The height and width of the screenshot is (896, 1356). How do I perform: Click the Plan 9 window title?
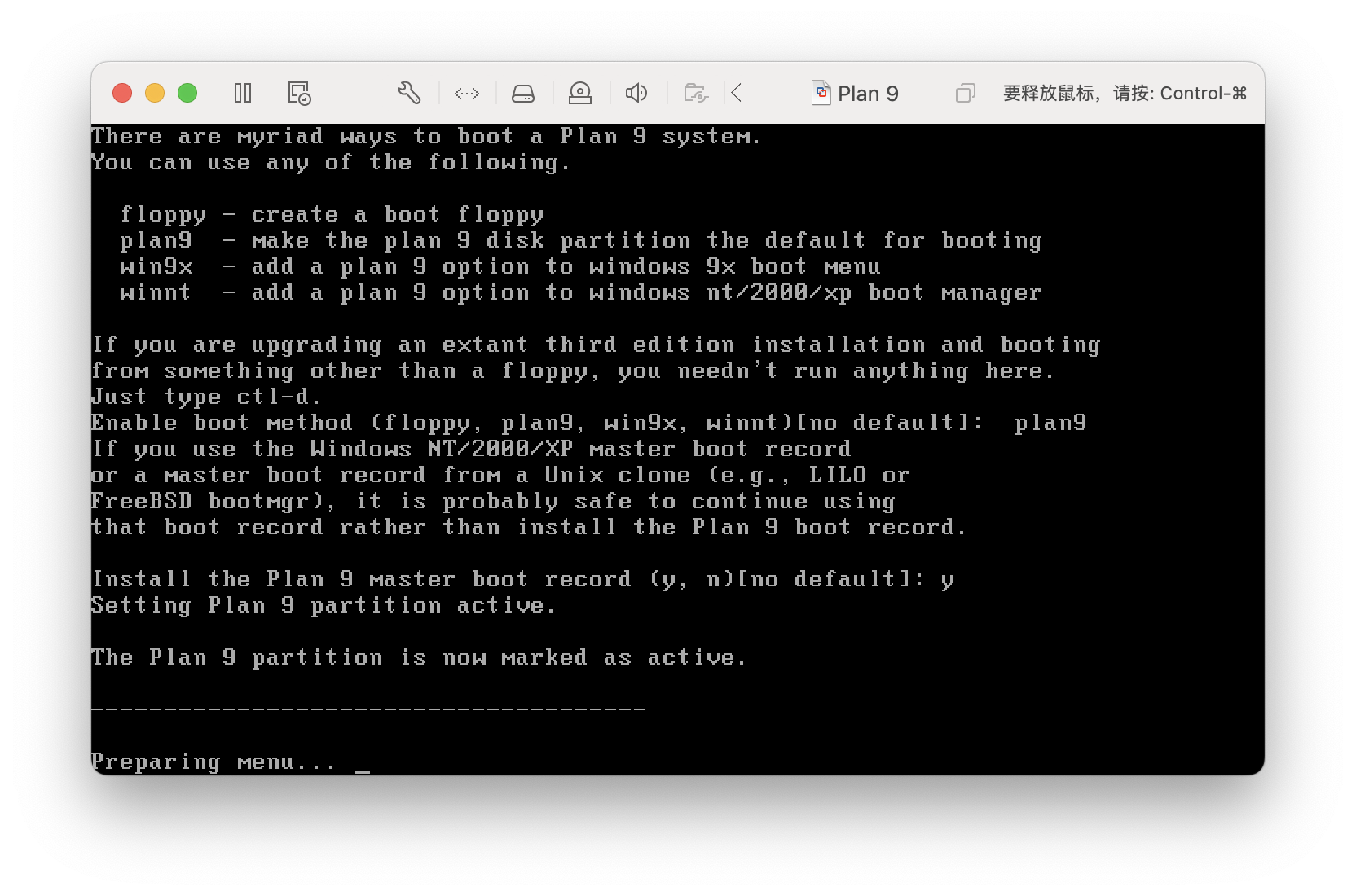tap(868, 94)
